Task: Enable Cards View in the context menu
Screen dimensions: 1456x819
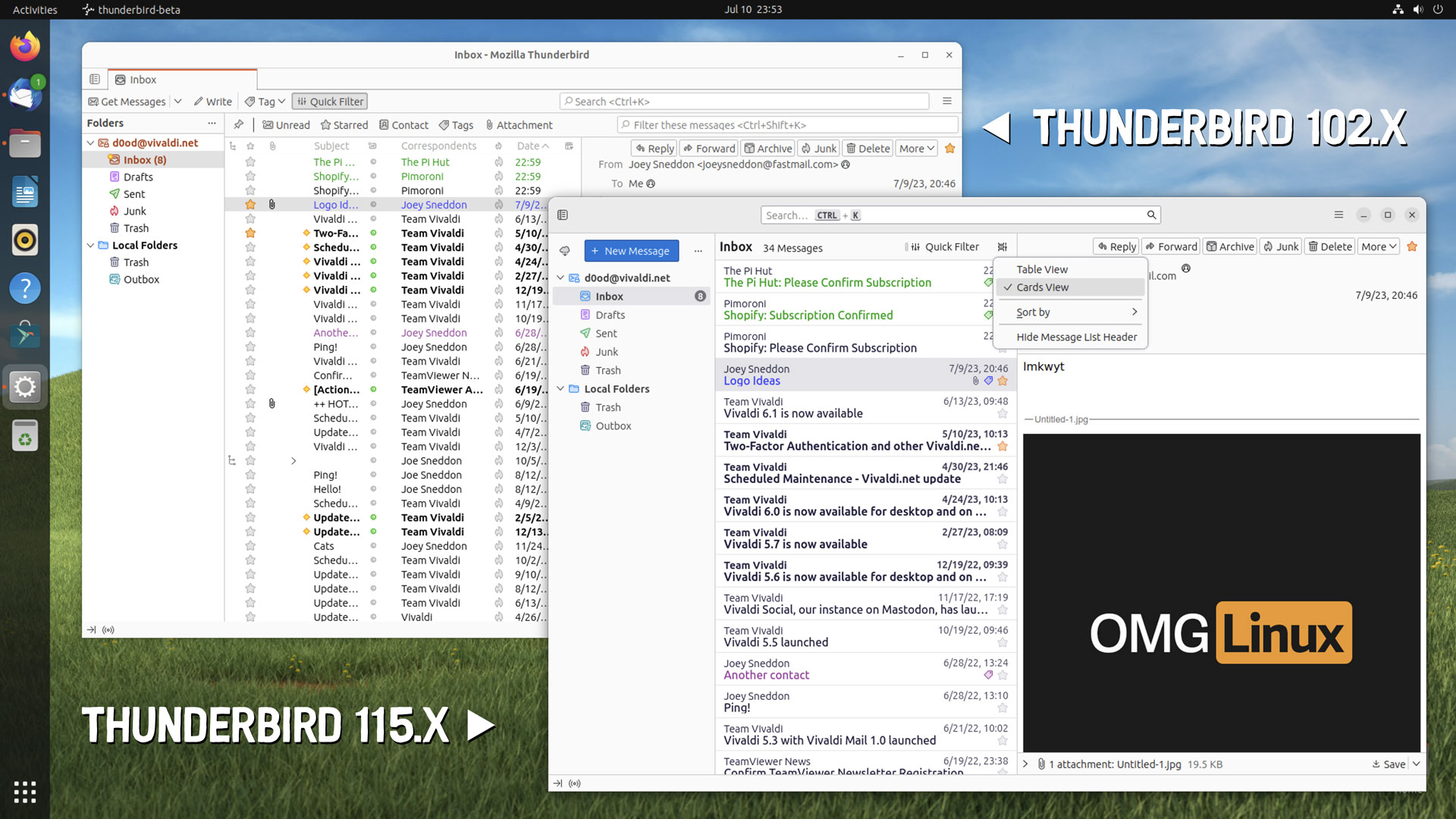Action: (1043, 287)
